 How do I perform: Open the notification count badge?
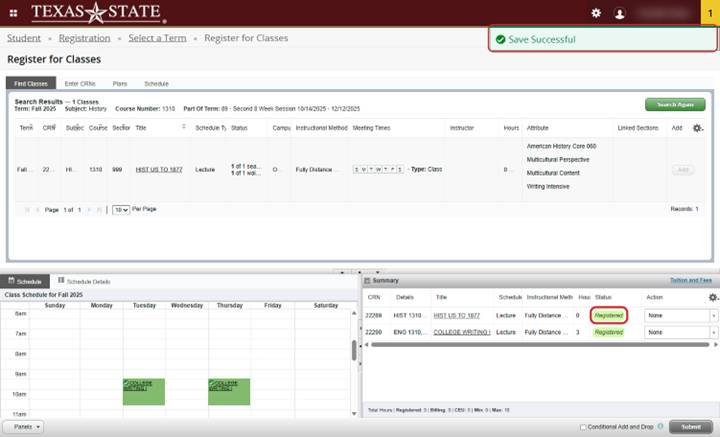[x=709, y=13]
